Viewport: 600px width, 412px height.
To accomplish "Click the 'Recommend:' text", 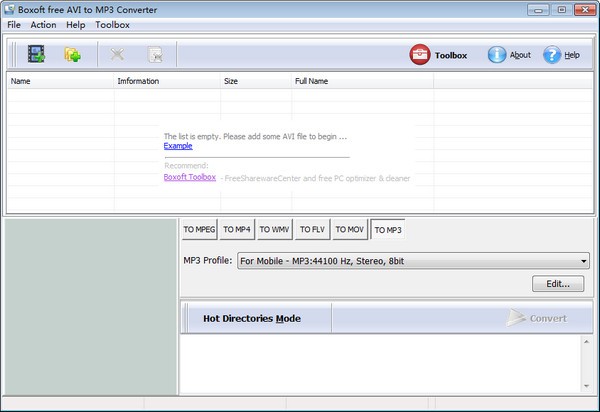I will click(186, 166).
